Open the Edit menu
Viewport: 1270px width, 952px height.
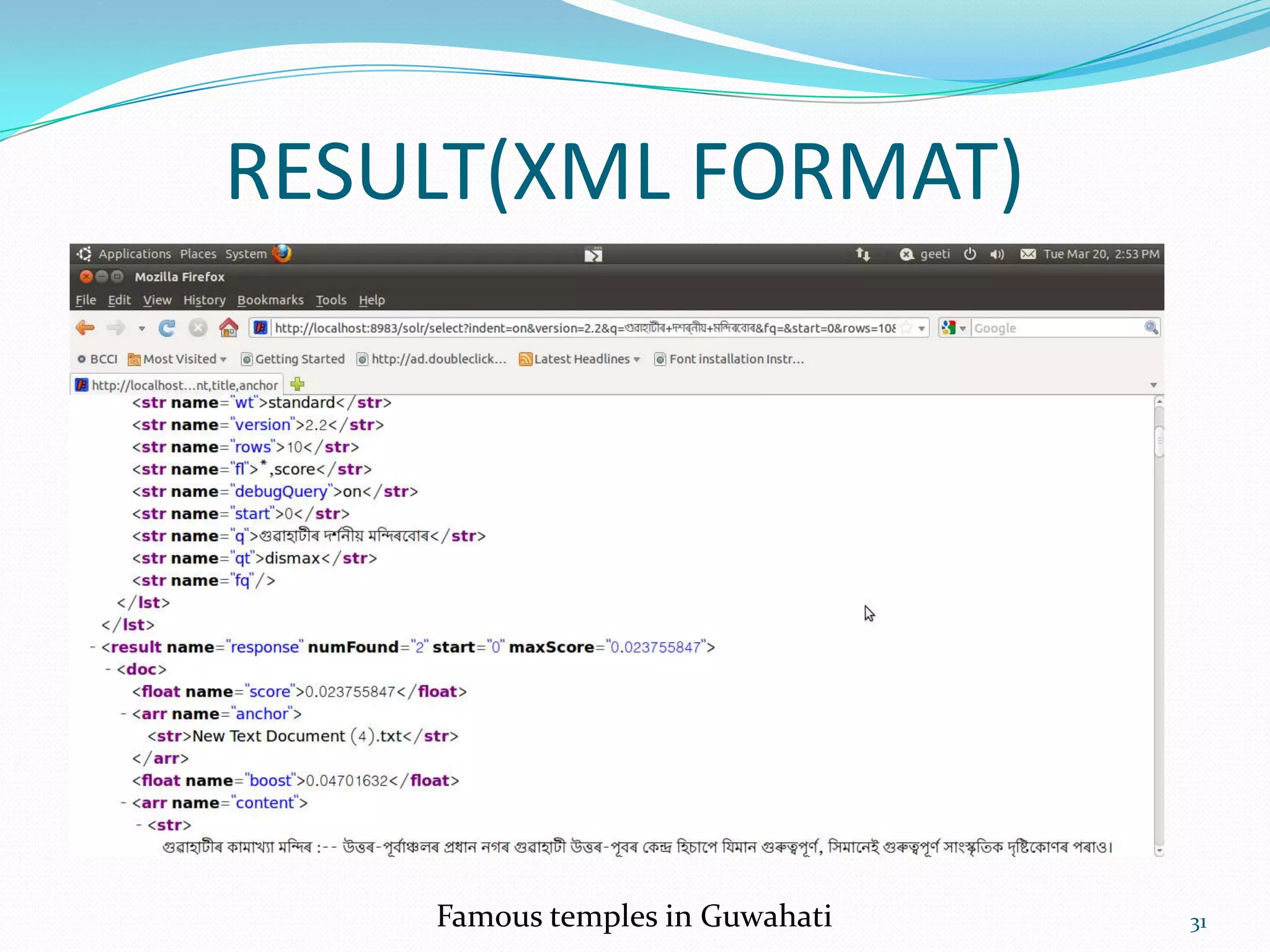click(x=119, y=300)
